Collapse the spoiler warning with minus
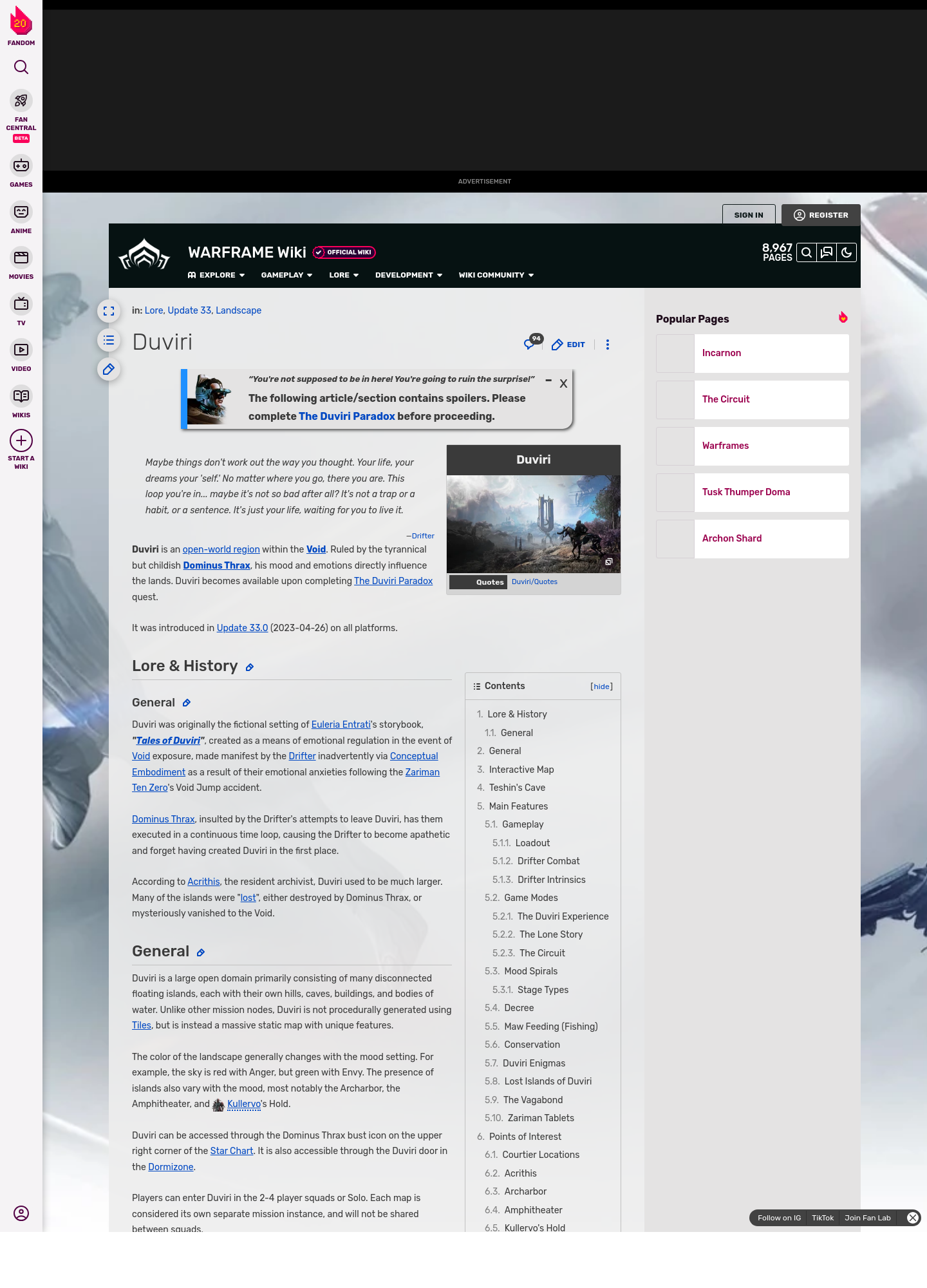 tap(548, 381)
